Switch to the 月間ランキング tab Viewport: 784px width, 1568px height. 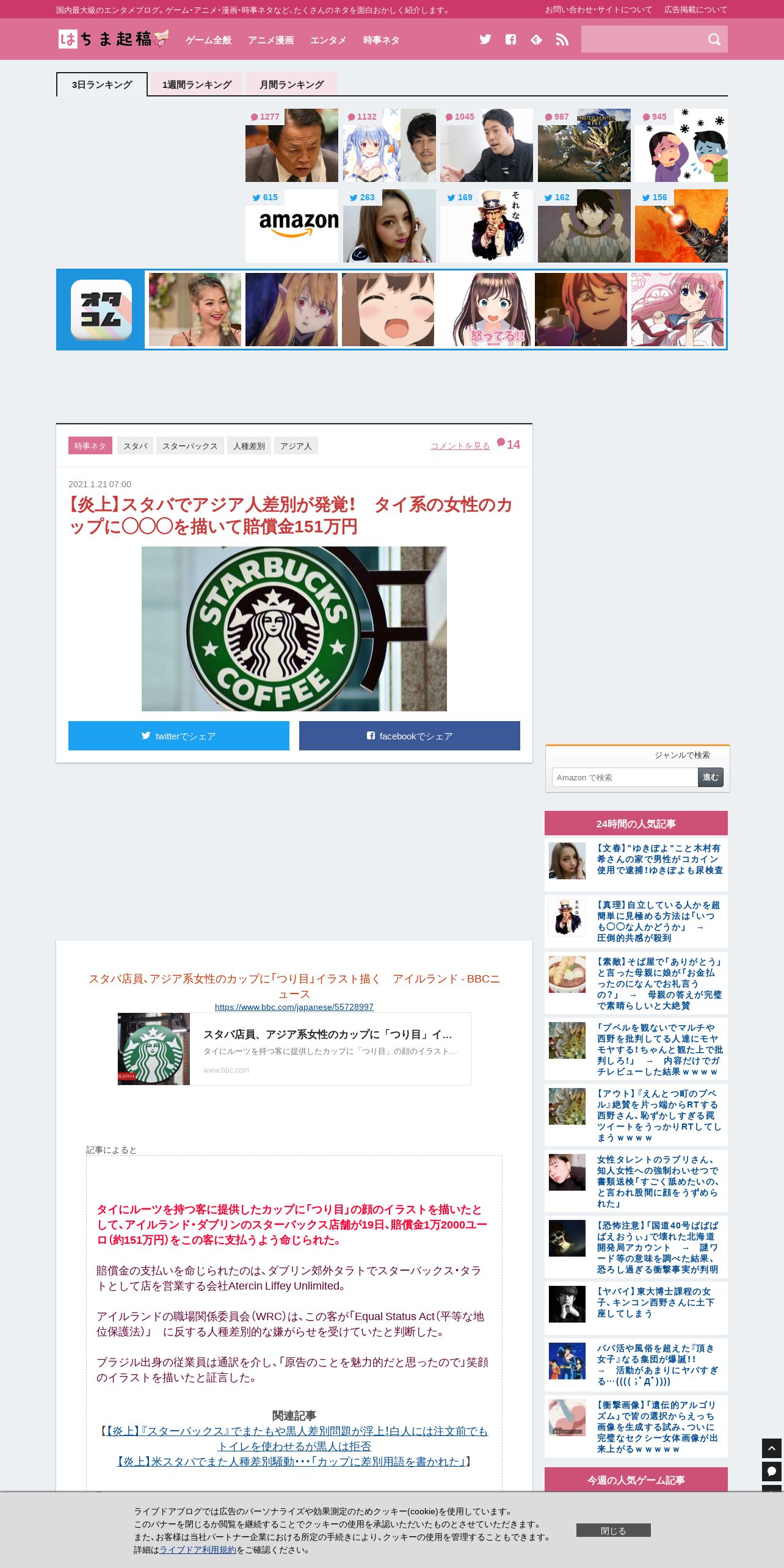(291, 84)
